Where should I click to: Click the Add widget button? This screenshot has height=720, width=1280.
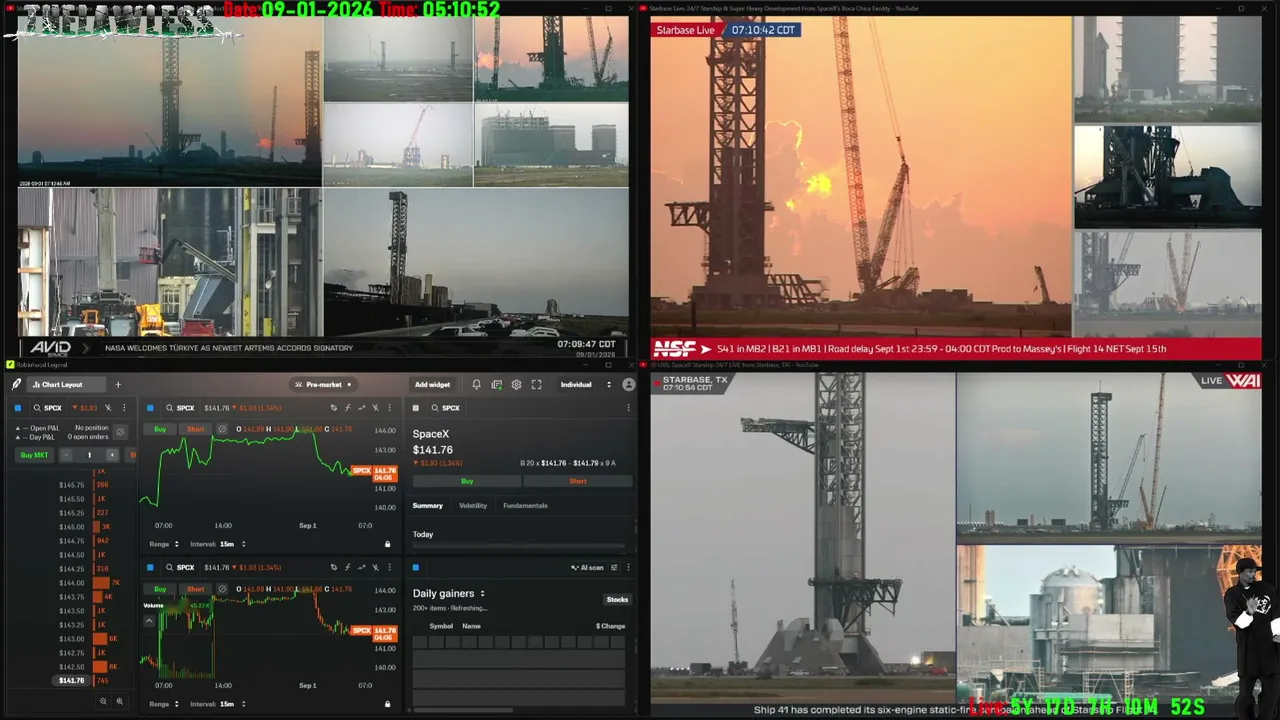click(432, 384)
